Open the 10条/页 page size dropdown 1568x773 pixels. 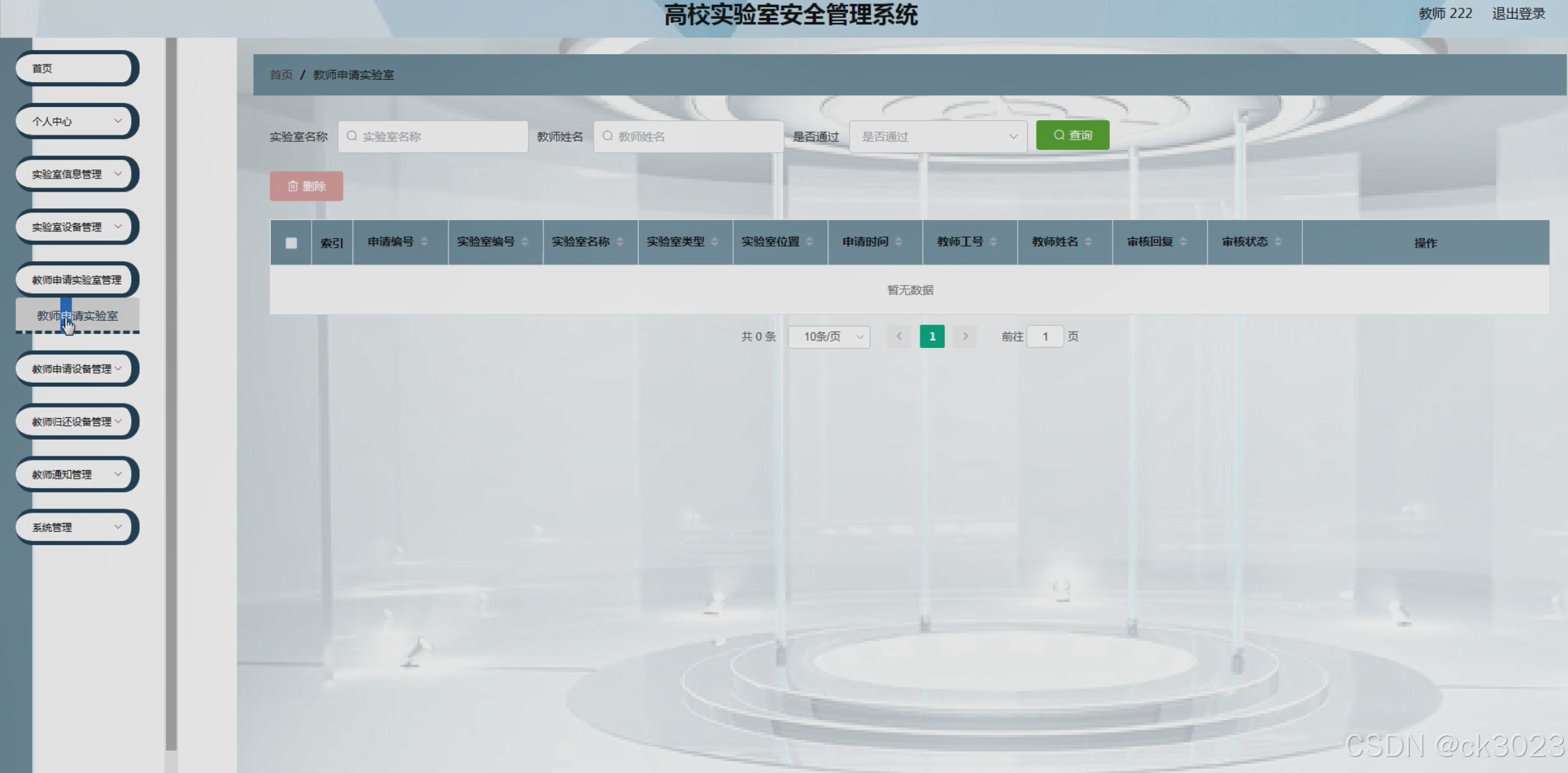click(x=829, y=337)
